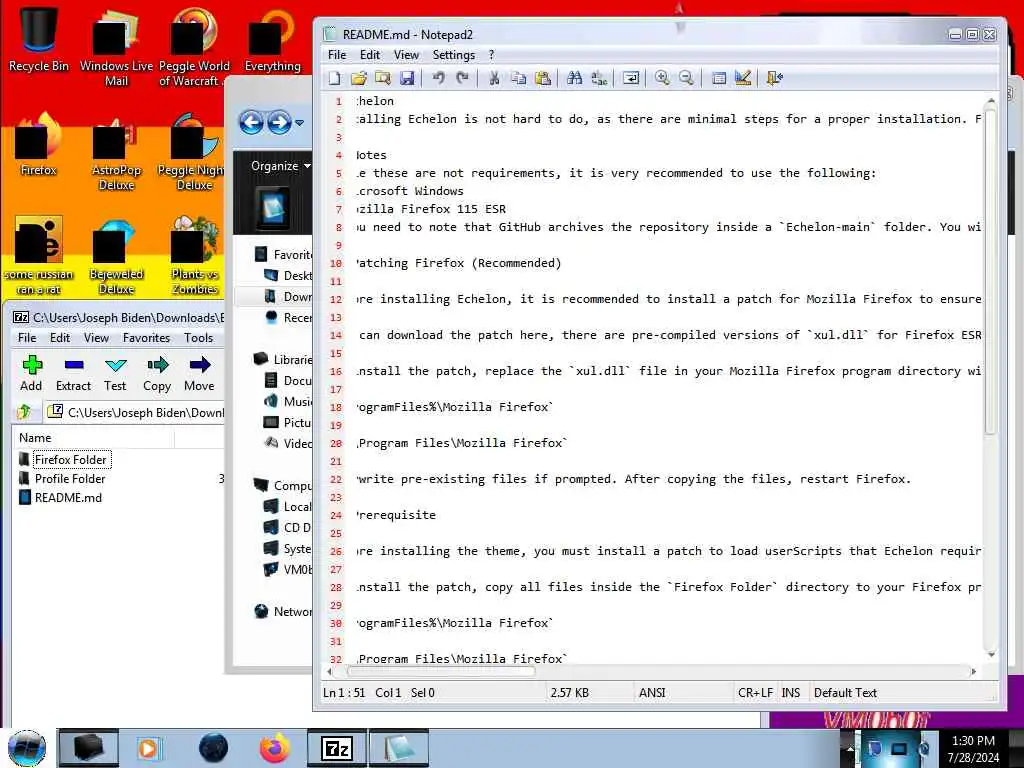1024x768 pixels.
Task: Click Add button in 7-Zip toolbar
Action: 31,374
